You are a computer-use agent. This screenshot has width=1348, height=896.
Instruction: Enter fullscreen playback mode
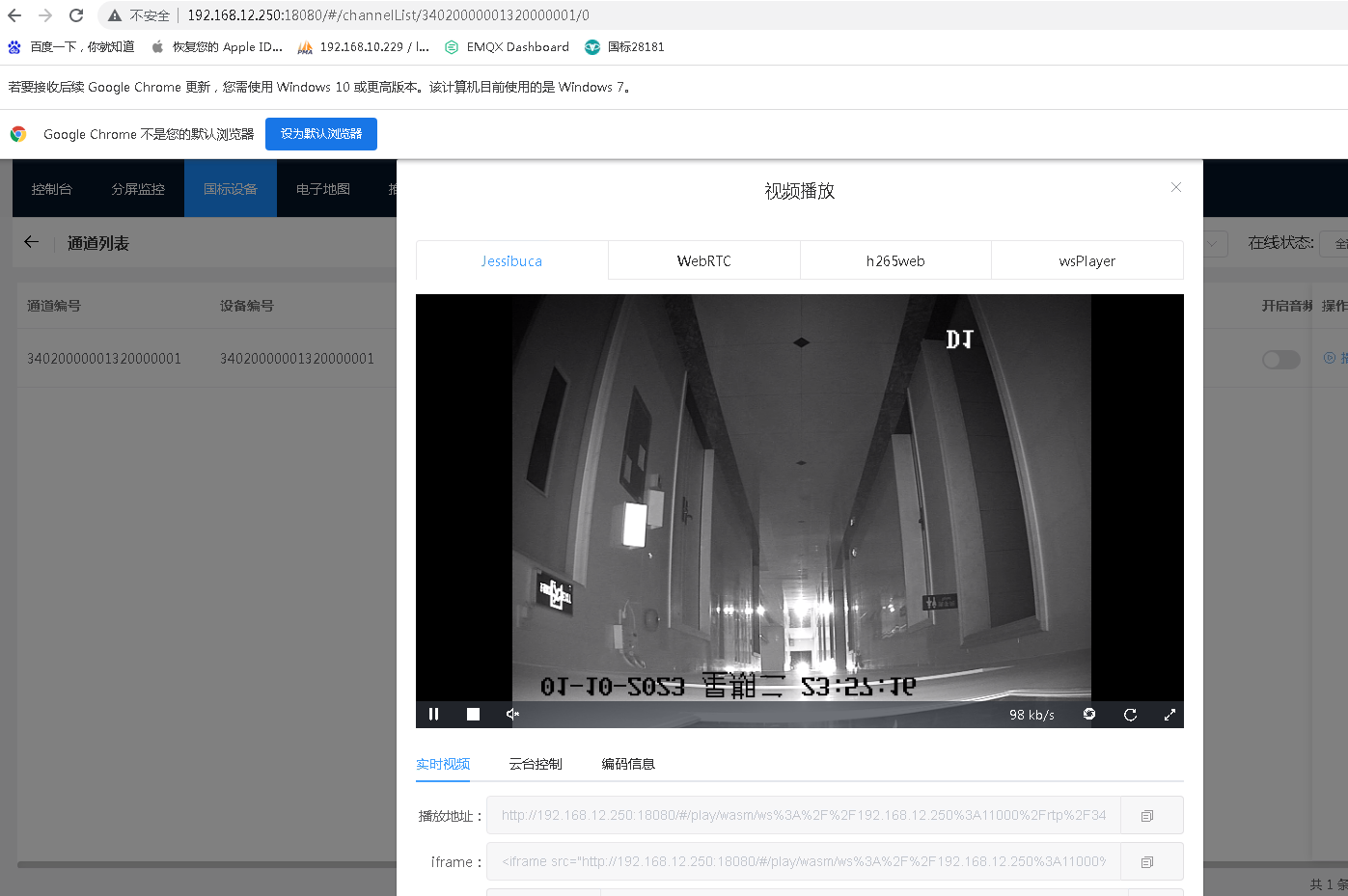[x=1169, y=714]
